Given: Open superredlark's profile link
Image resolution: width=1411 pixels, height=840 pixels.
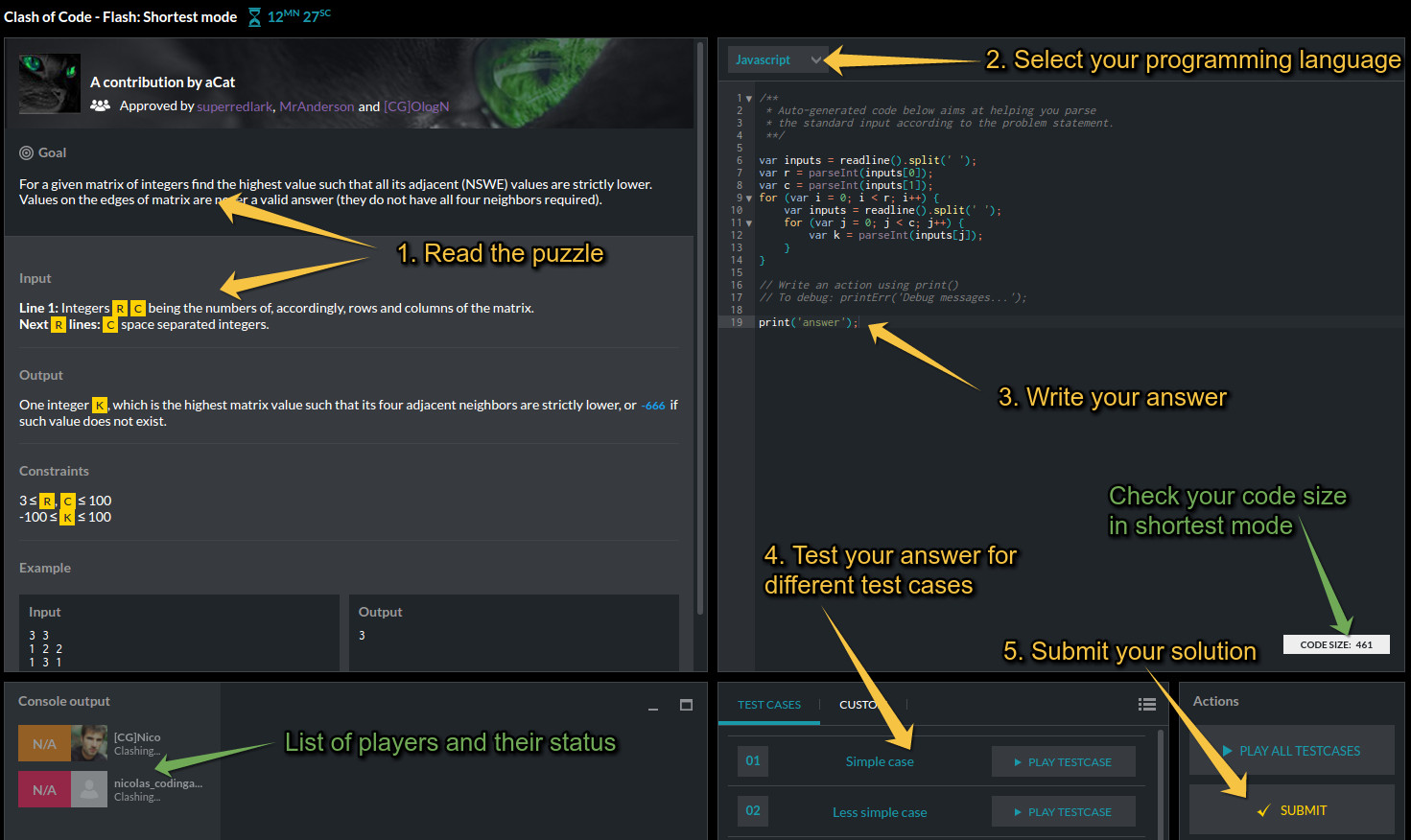Looking at the screenshot, I should pos(235,106).
